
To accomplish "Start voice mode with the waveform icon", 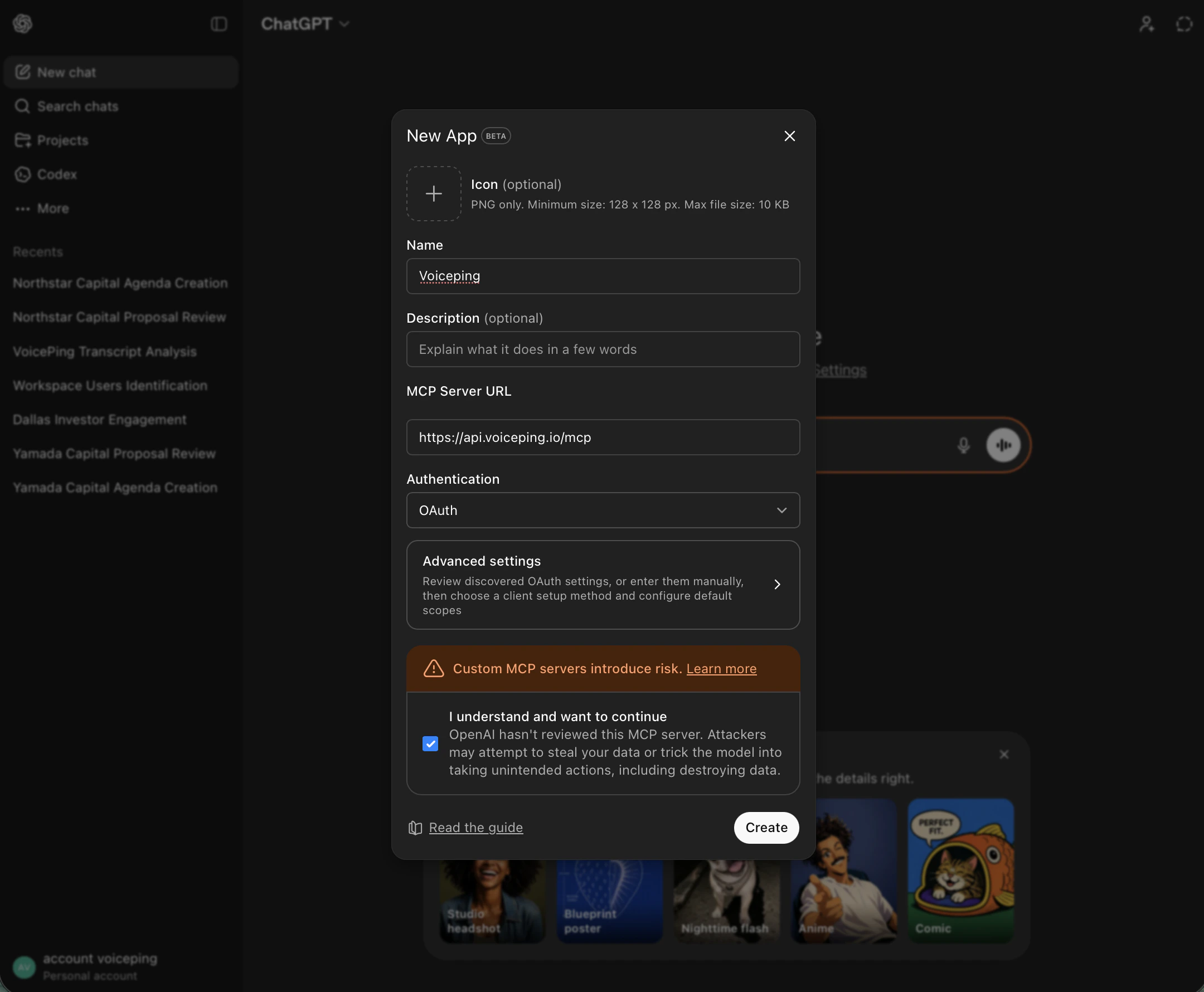I will coord(1003,445).
